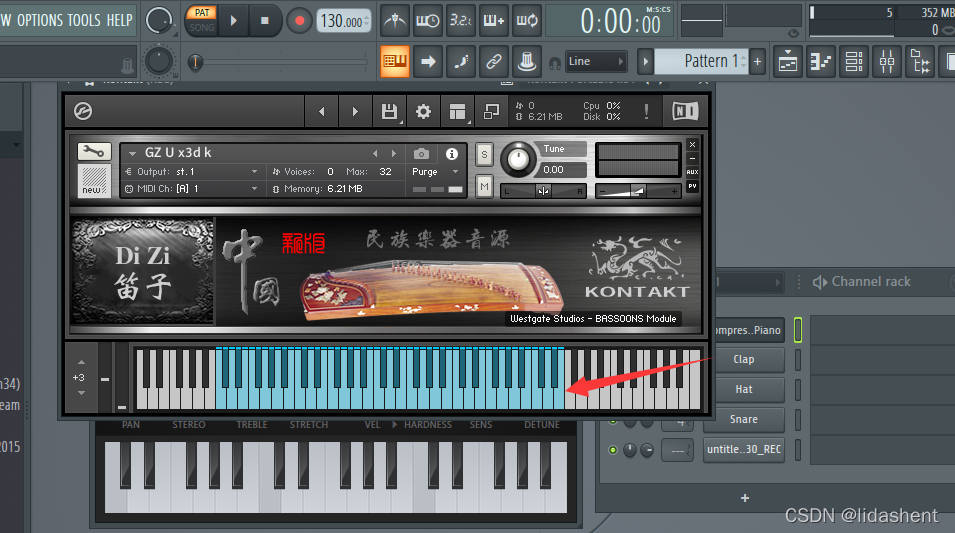Shift keyboard octave up arrow
This screenshot has width=955, height=533.
point(82,362)
